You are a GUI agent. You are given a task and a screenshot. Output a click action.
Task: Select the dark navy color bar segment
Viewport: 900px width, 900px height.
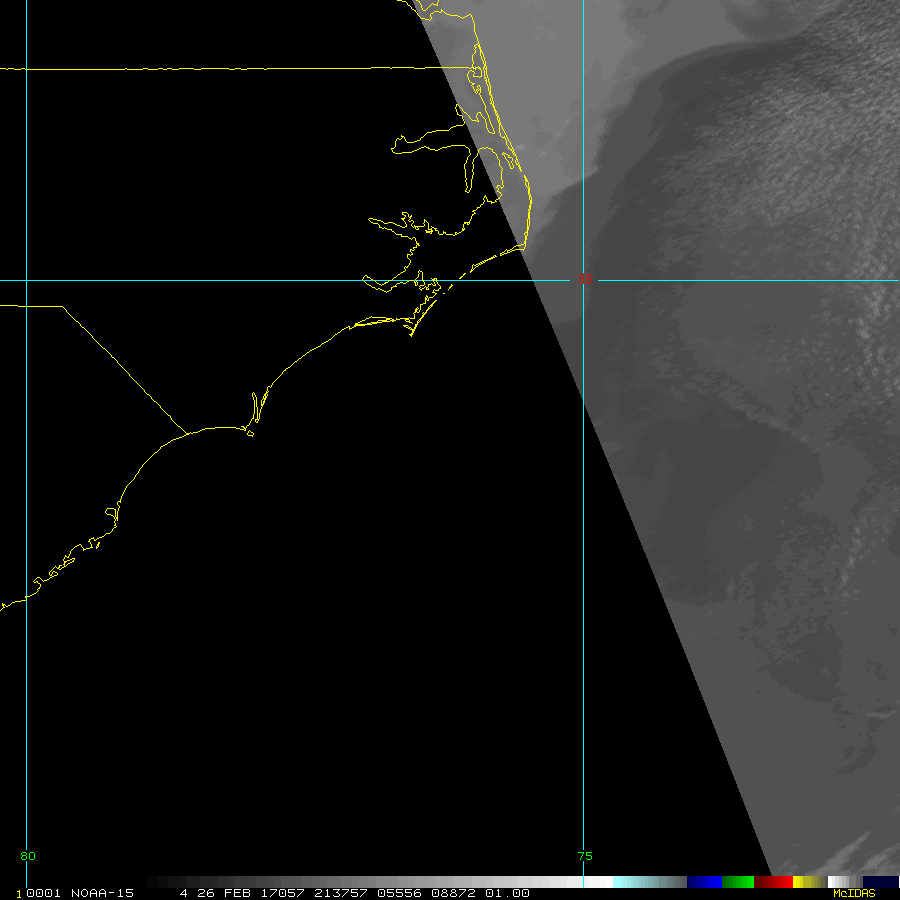881,882
